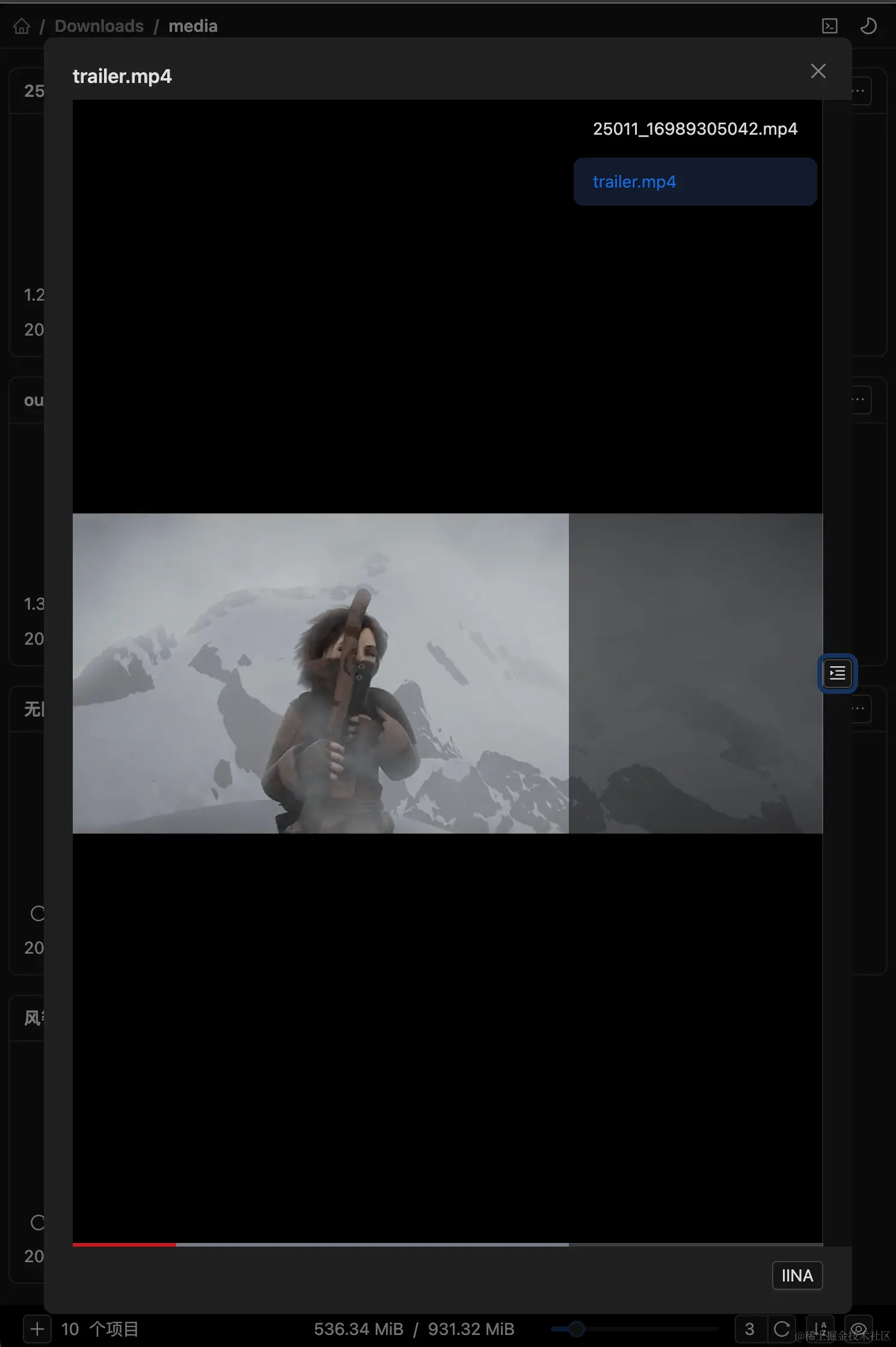This screenshot has width=896, height=1347.
Task: Select trailer.mp4 in the playlist
Action: pyautogui.click(x=695, y=182)
